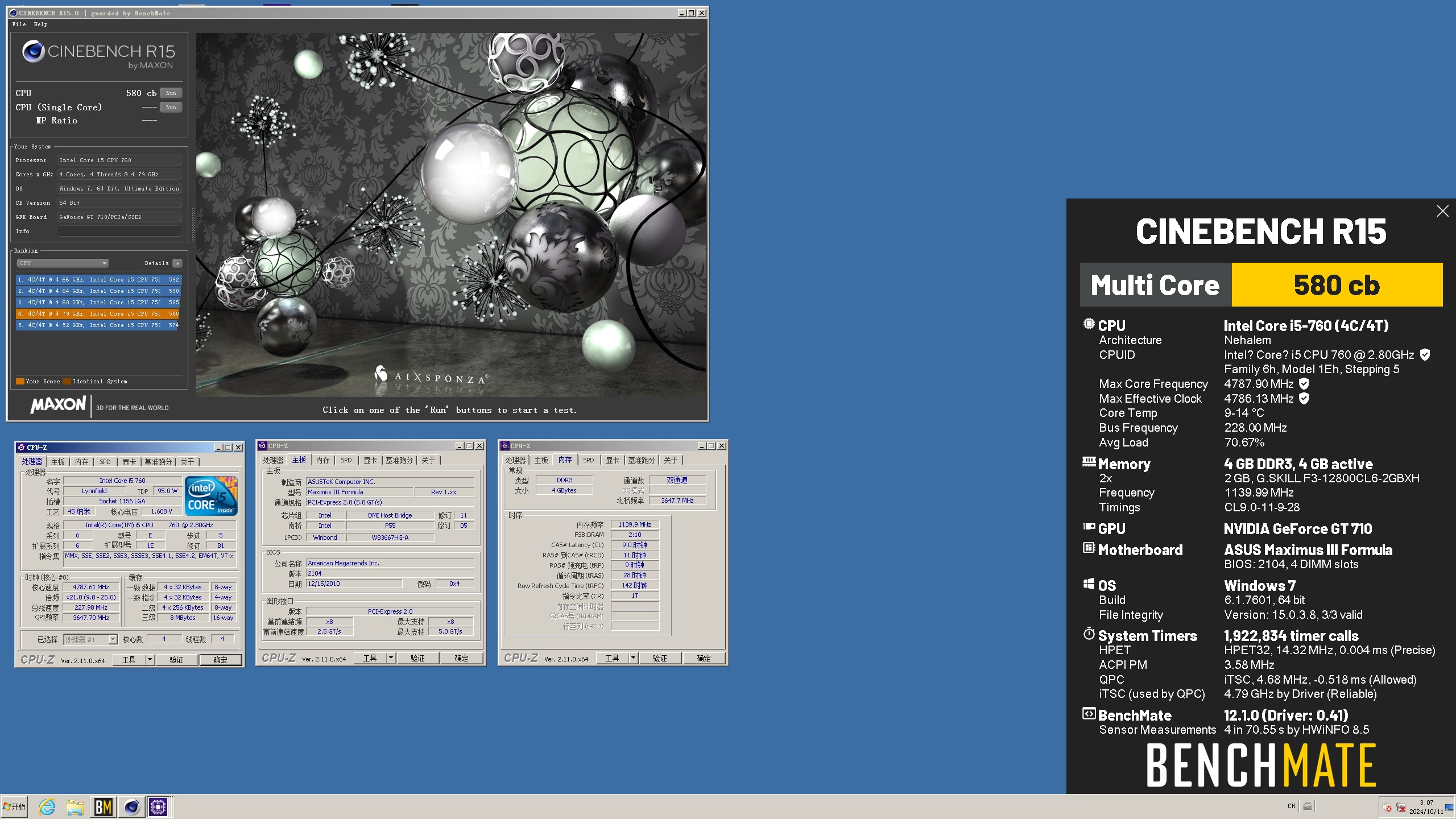Viewport: 1456px width, 819px height.
Task: Expand ranking Details arrow
Action: click(x=177, y=263)
